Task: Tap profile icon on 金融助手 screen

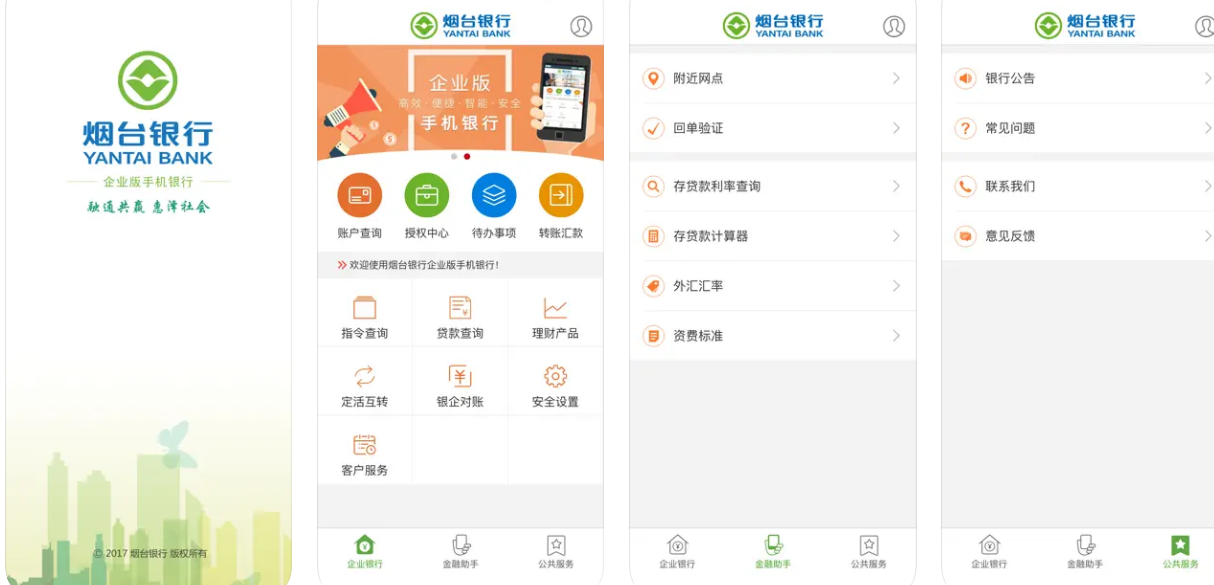Action: click(x=894, y=26)
